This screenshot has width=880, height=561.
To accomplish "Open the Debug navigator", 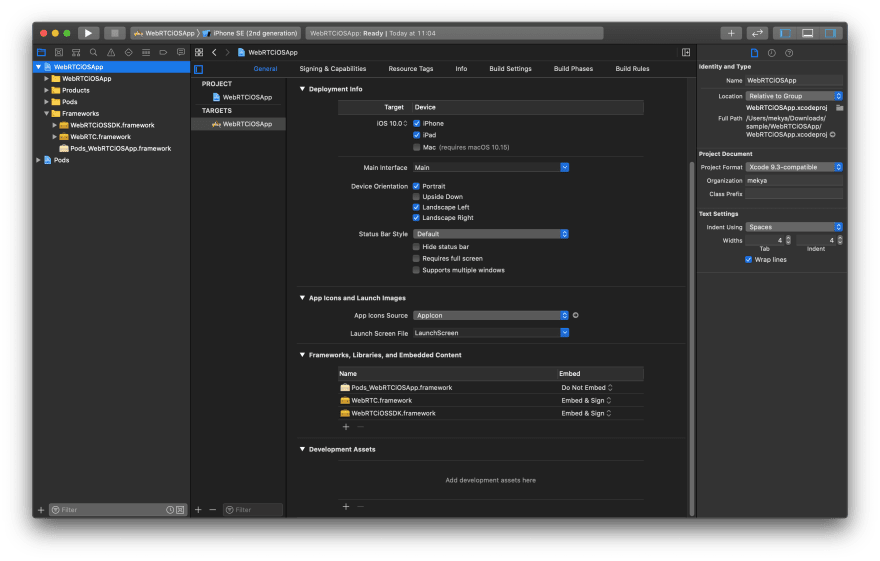I will click(x=146, y=52).
